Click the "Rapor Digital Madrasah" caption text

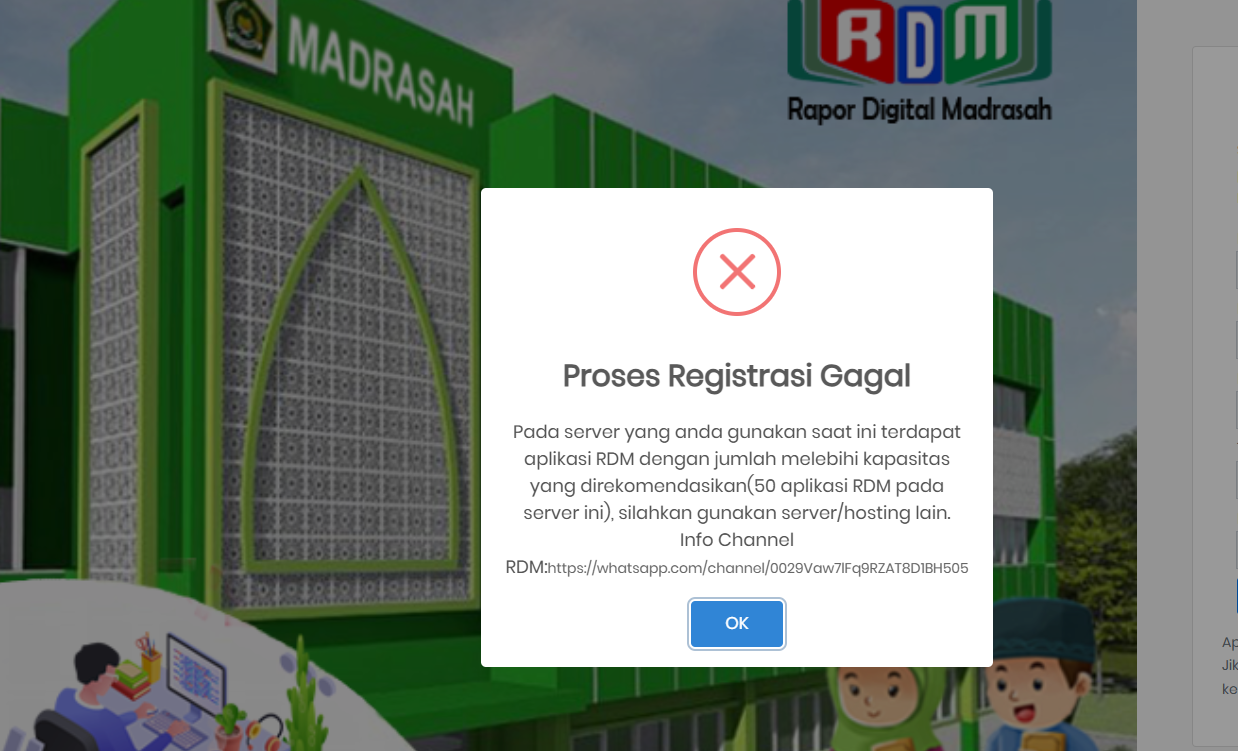920,109
